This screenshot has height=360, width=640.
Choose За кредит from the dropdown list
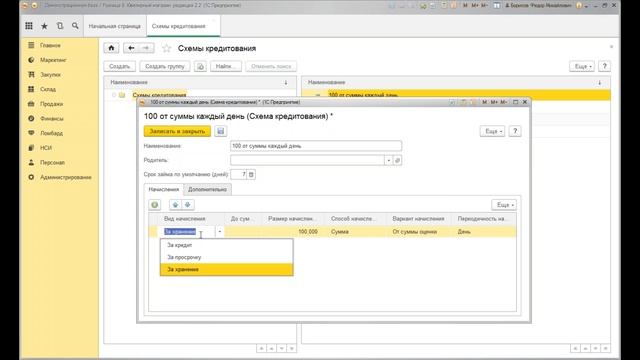227,245
